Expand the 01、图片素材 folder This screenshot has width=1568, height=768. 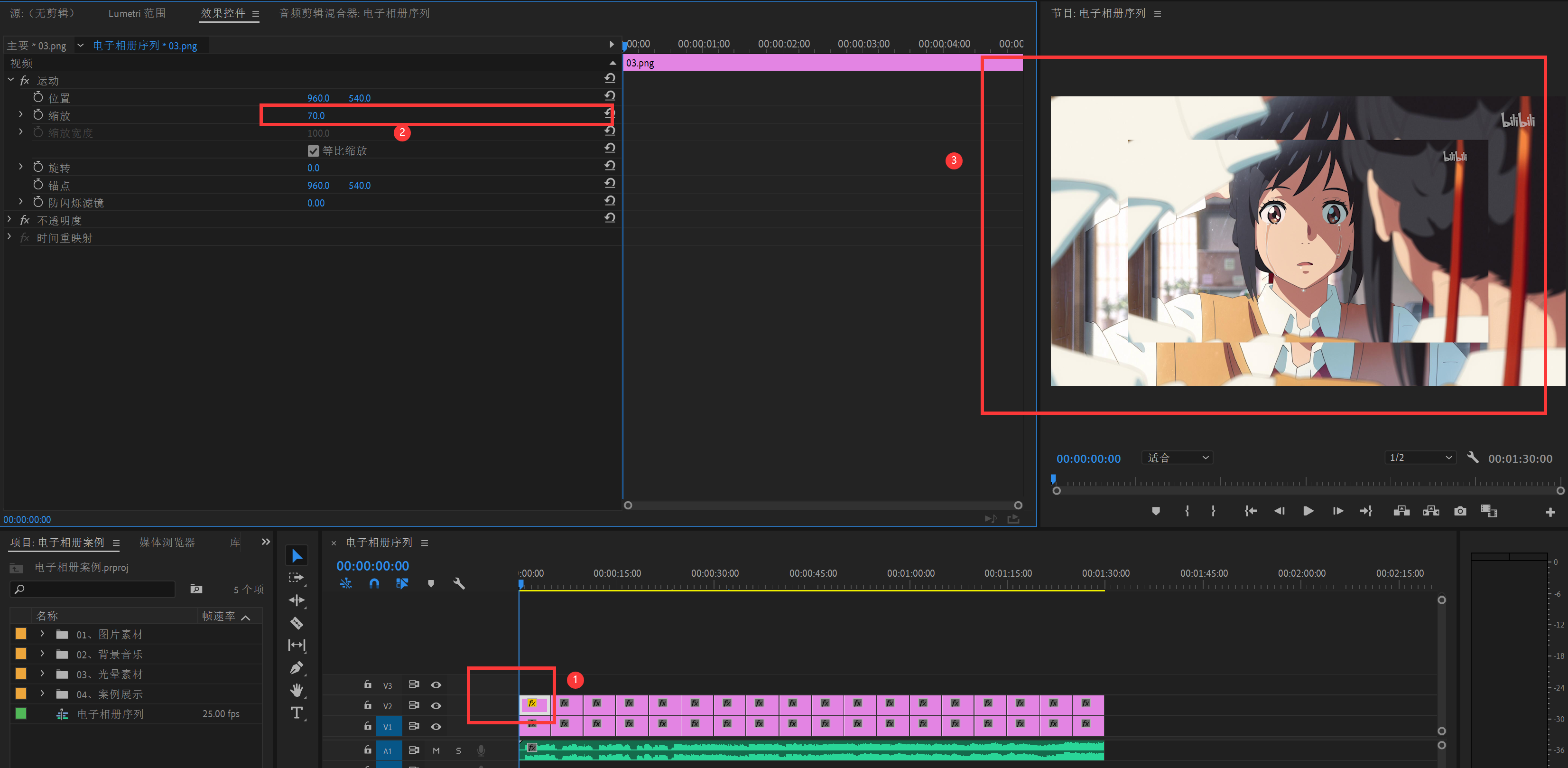[42, 633]
